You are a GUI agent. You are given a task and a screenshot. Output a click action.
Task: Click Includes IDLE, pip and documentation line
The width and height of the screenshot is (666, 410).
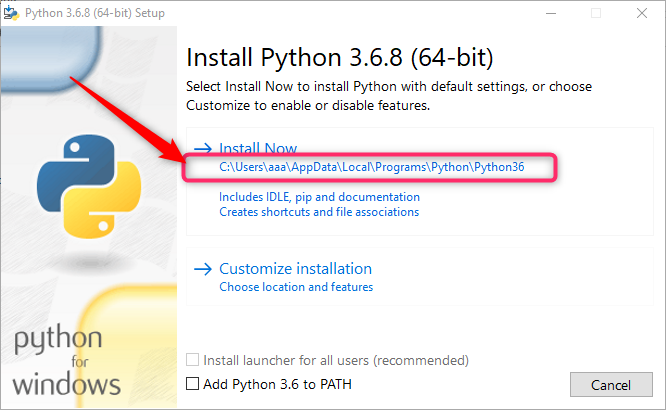319,197
